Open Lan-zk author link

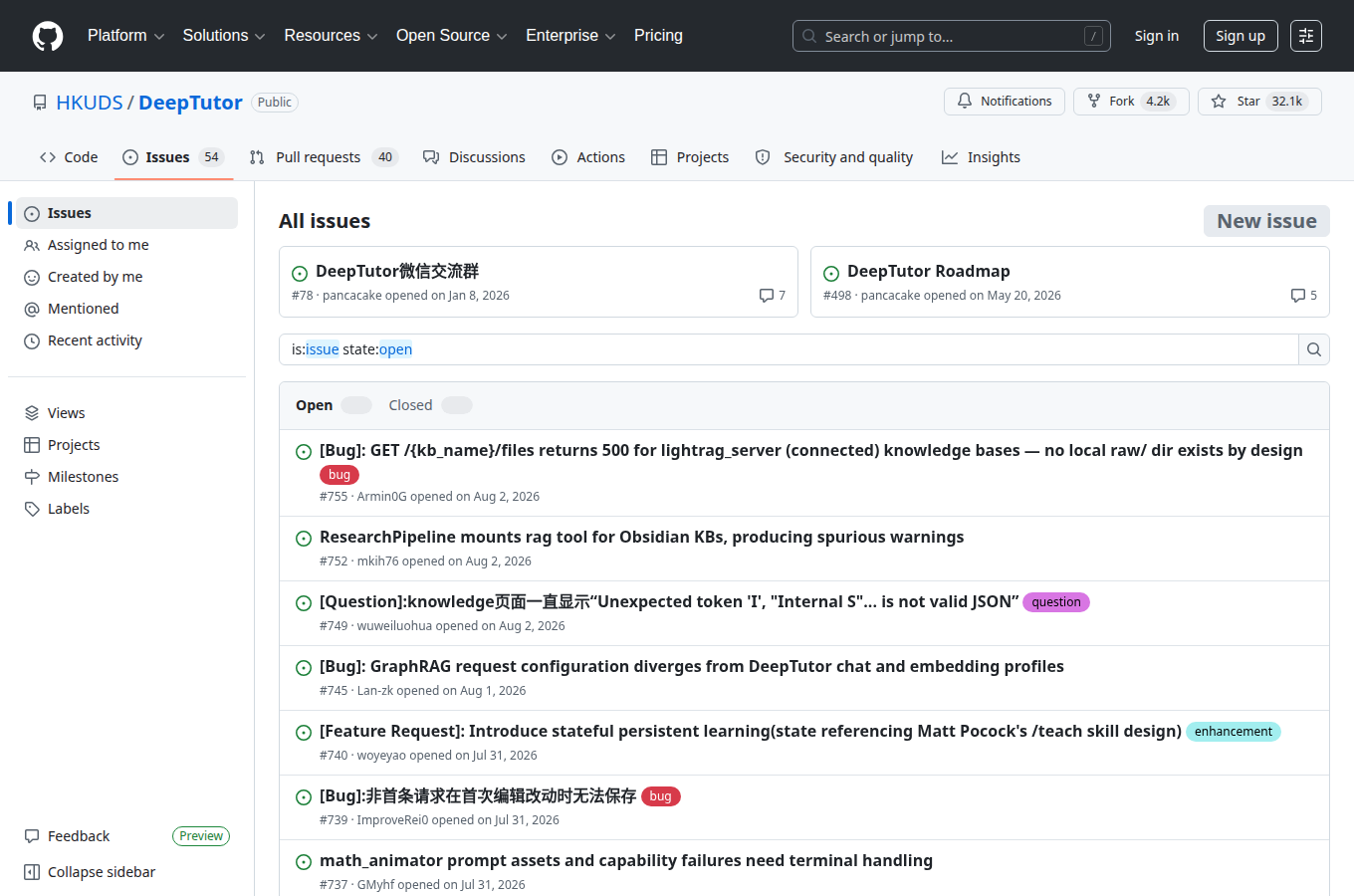coord(375,691)
